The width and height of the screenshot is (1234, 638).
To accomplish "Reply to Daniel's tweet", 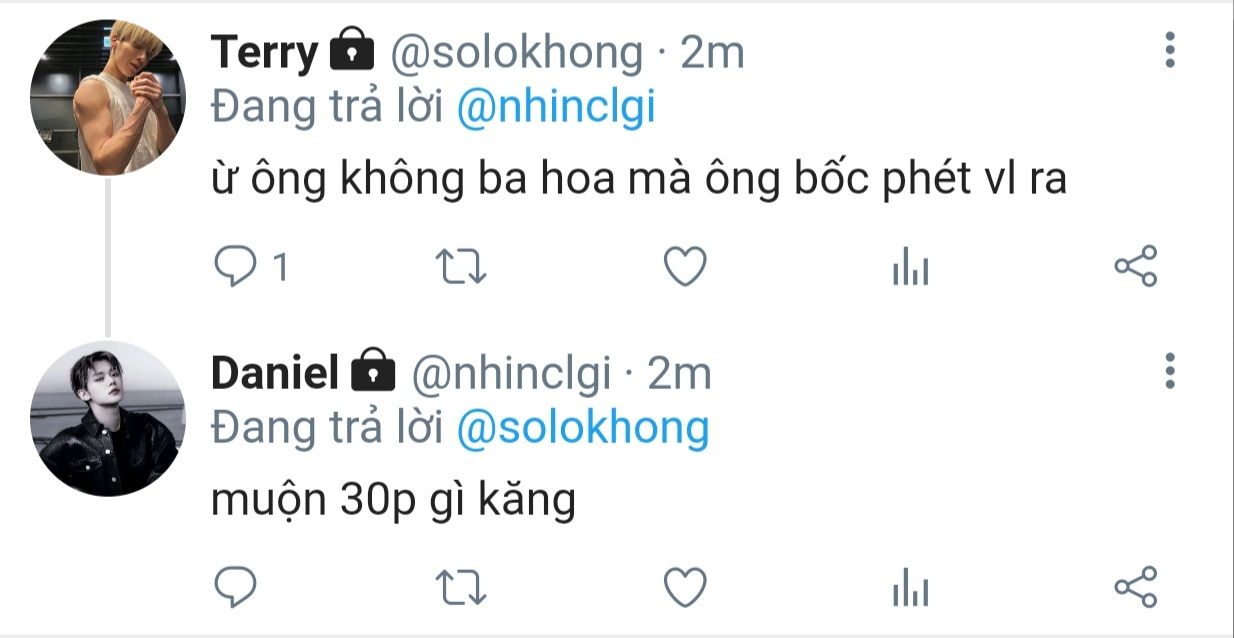I will click(x=237, y=588).
